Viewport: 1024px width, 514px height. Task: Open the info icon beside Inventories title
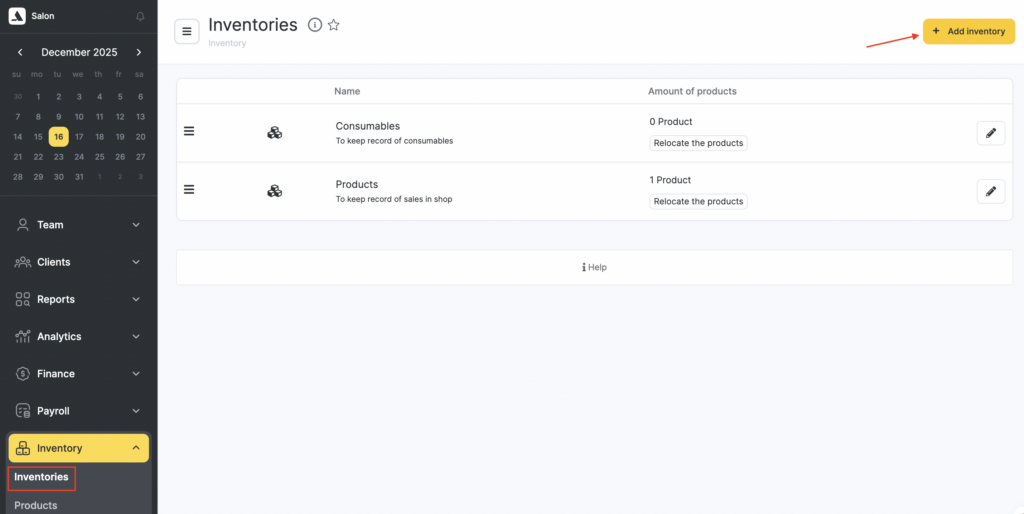tap(315, 25)
